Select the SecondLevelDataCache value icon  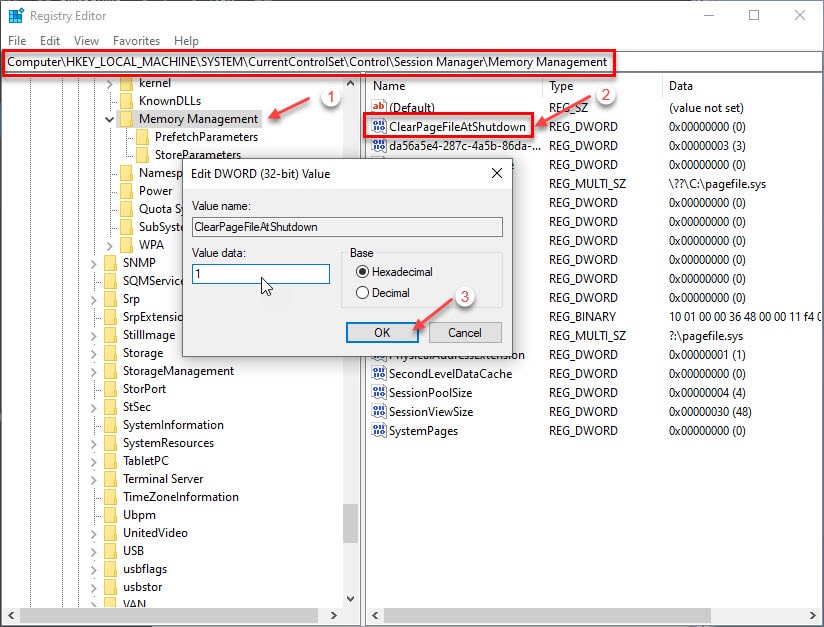click(378, 374)
